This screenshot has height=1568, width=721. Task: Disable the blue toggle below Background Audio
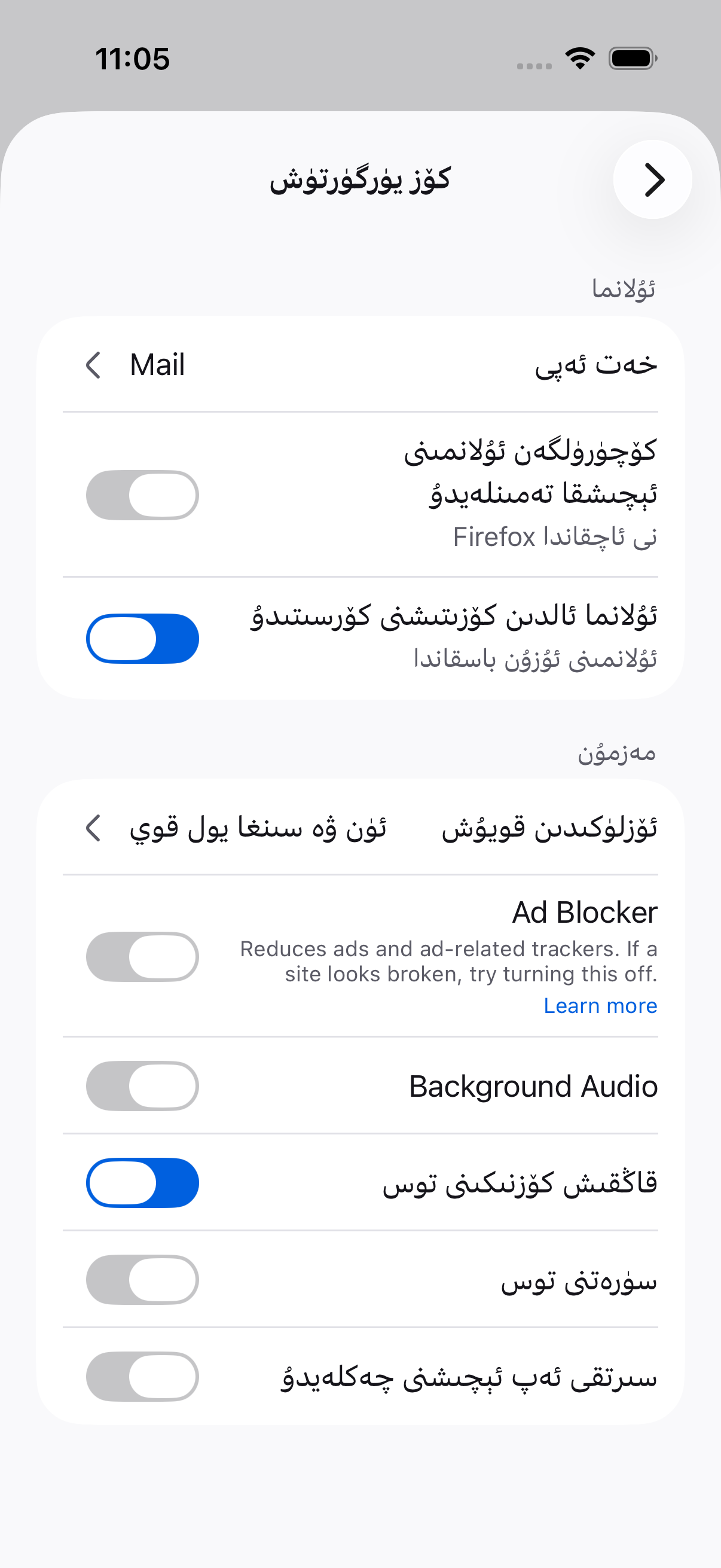pyautogui.click(x=142, y=1183)
